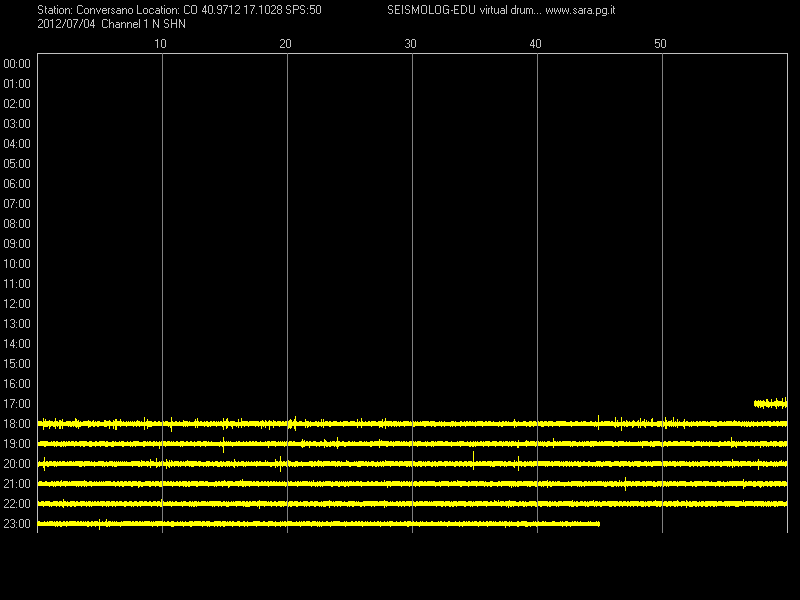This screenshot has height=600, width=800.
Task: Click the SPS:50 sample rate text
Action: [303, 10]
